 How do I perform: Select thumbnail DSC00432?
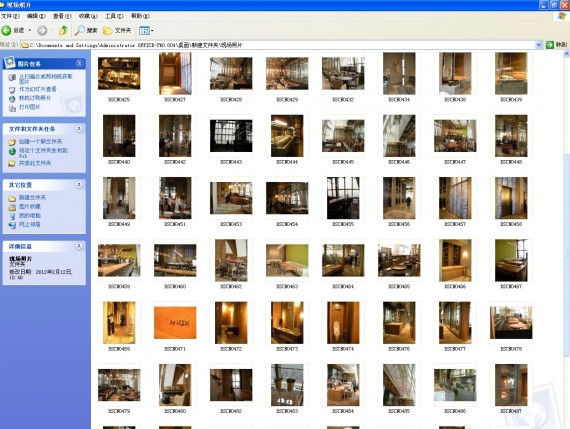(343, 73)
